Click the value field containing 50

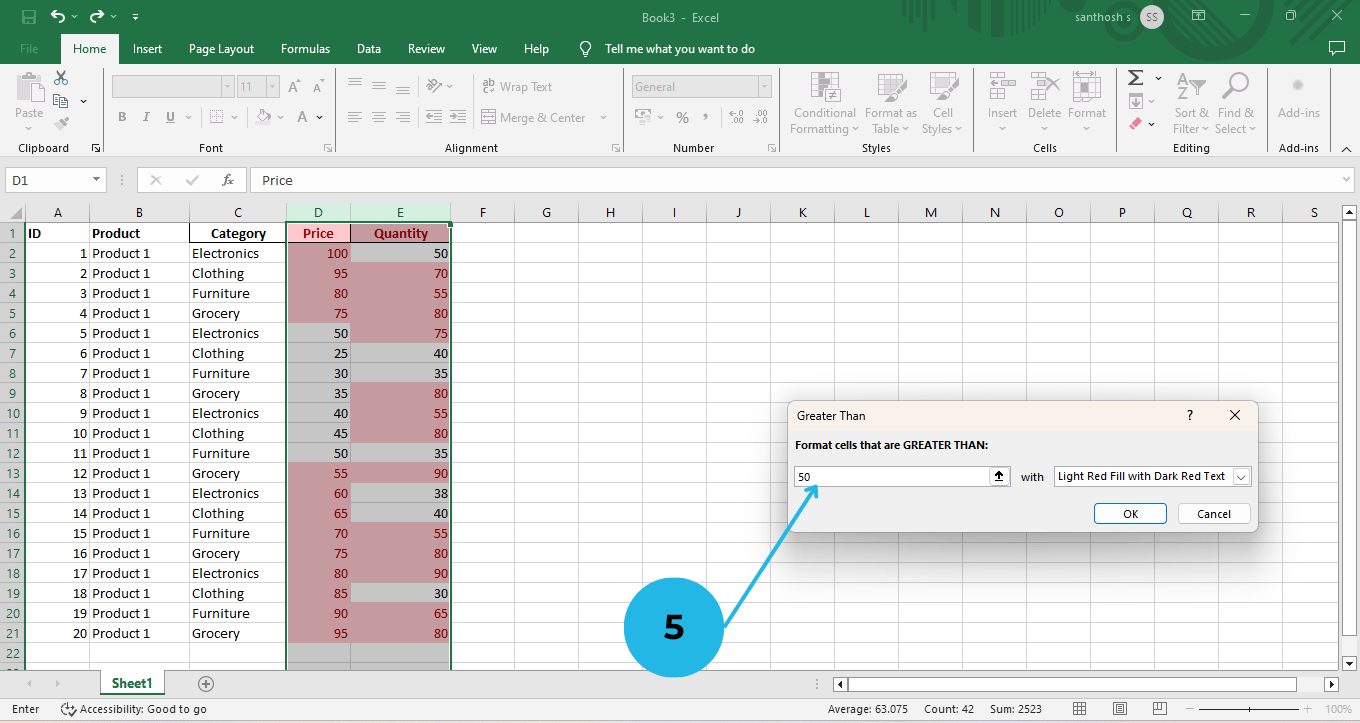(891, 477)
